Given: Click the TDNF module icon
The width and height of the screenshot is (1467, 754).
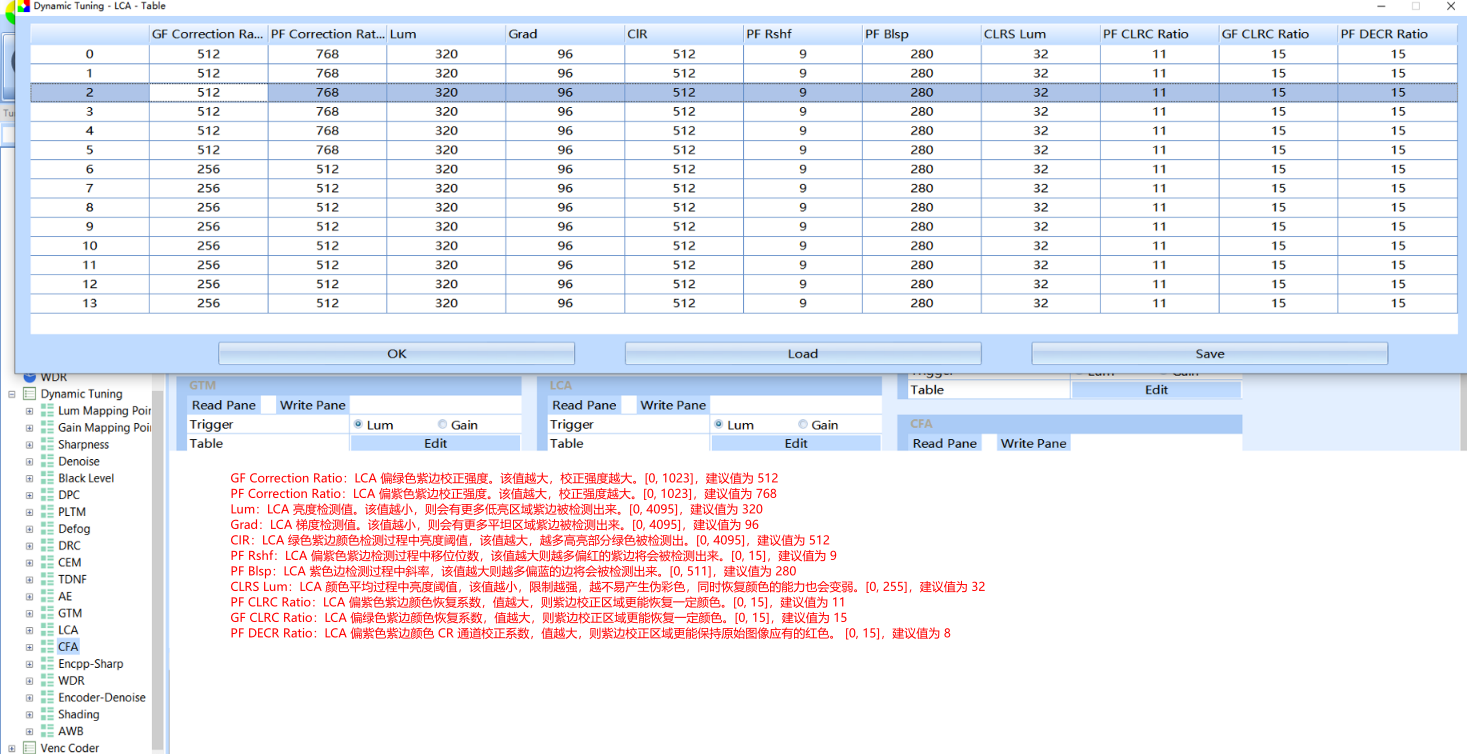Looking at the screenshot, I should click(48, 578).
